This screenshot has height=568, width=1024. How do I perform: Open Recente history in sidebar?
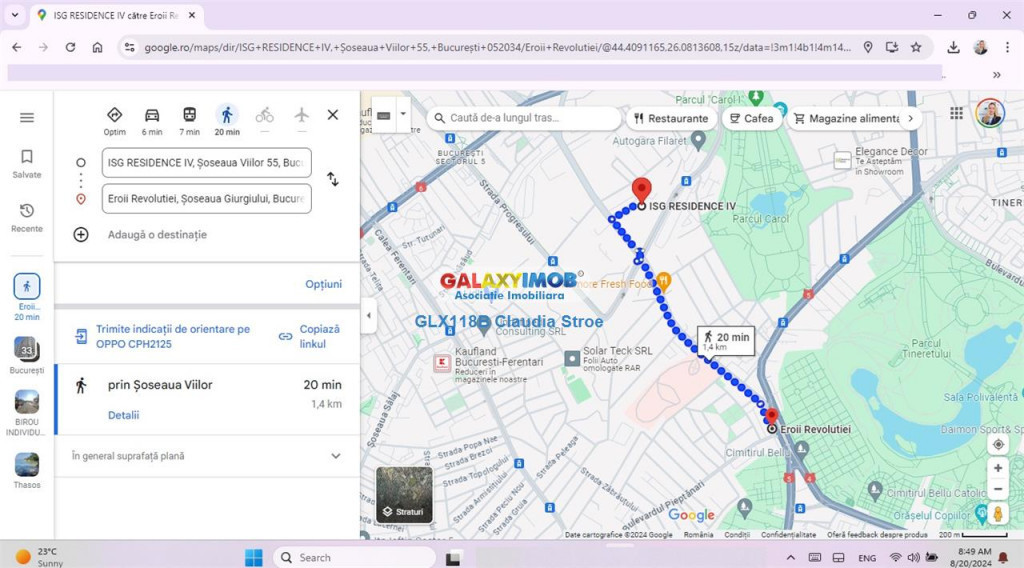click(x=27, y=217)
